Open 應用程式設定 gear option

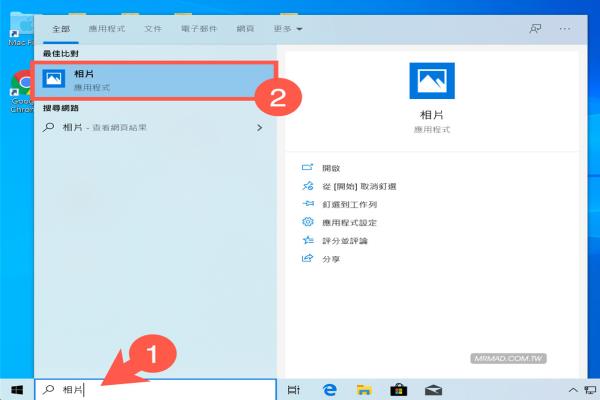pyautogui.click(x=339, y=222)
